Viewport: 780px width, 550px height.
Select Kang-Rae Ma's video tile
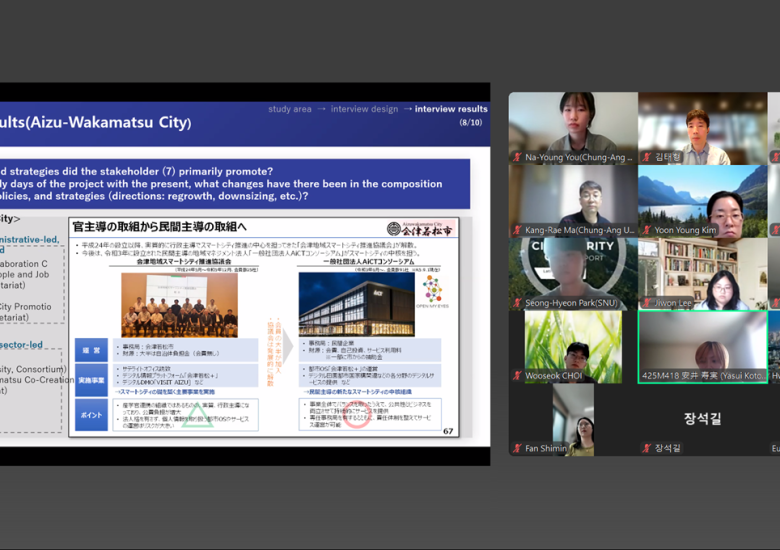tap(573, 201)
